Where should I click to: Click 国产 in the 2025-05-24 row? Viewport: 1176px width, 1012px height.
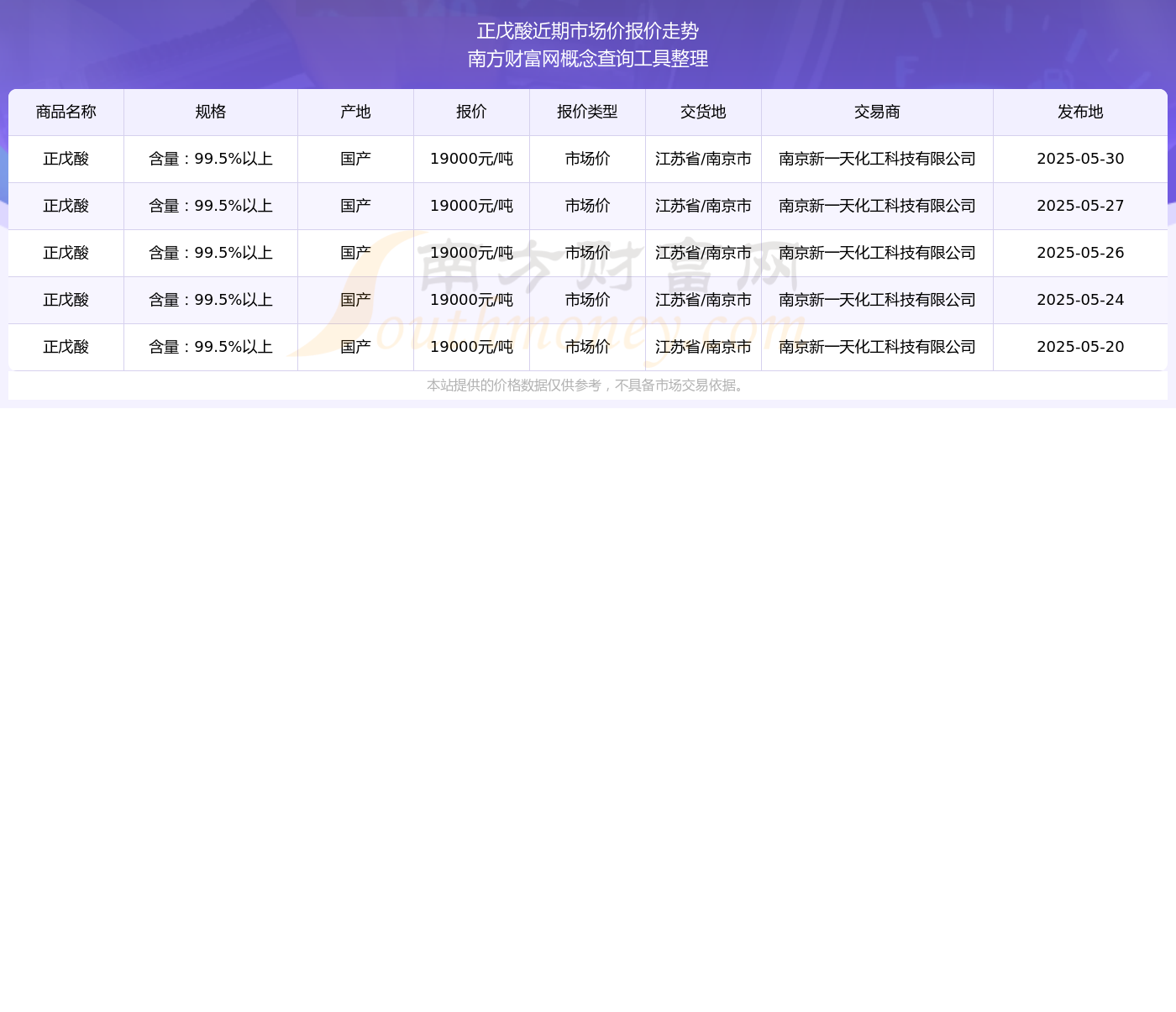coord(355,300)
